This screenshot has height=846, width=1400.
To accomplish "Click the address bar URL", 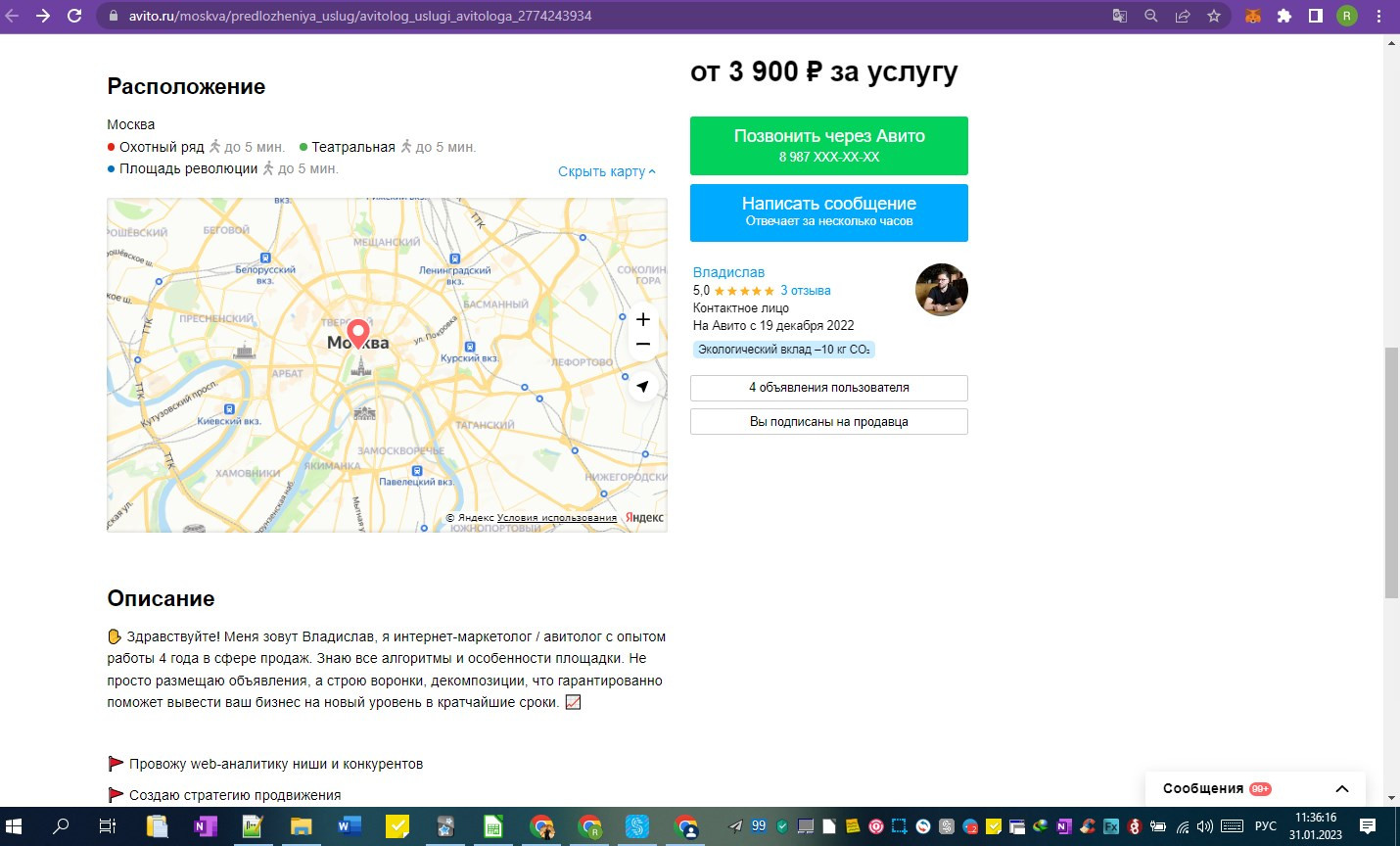I will click(360, 16).
